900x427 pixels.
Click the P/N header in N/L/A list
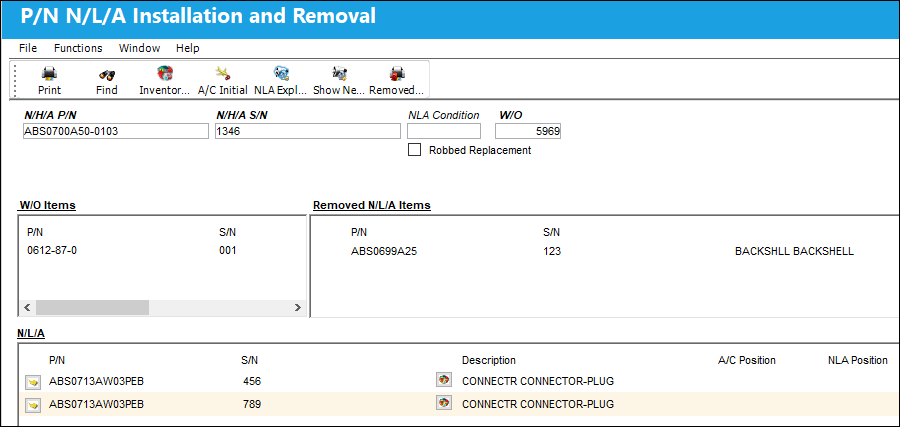coord(57,360)
